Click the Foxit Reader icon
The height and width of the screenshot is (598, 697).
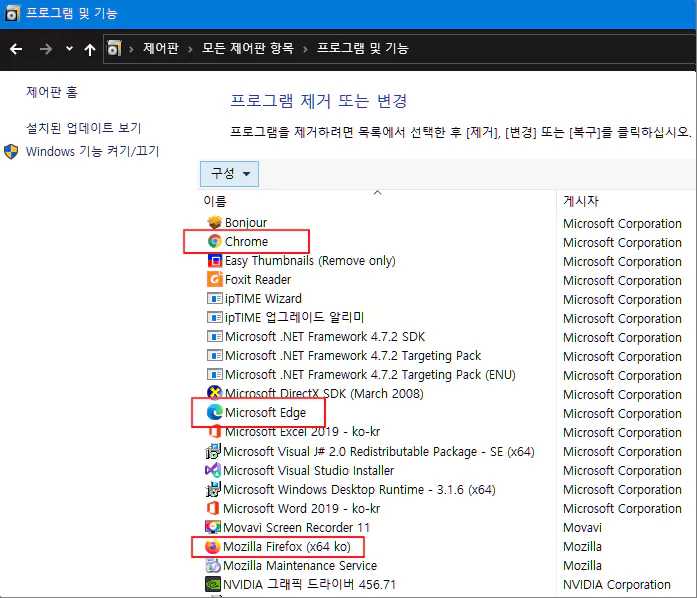(x=215, y=279)
